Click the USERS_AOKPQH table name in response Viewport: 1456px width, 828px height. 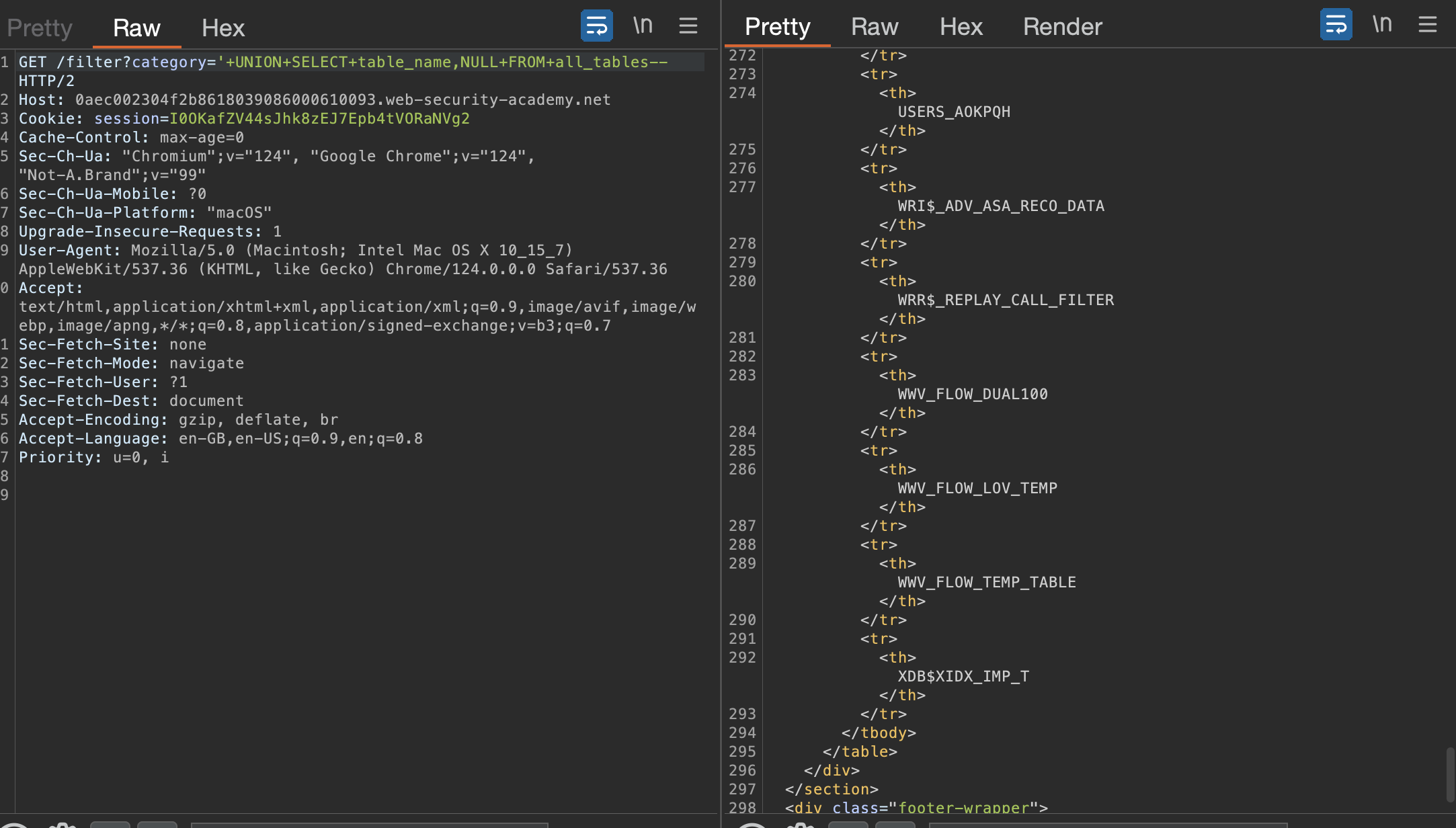954,112
